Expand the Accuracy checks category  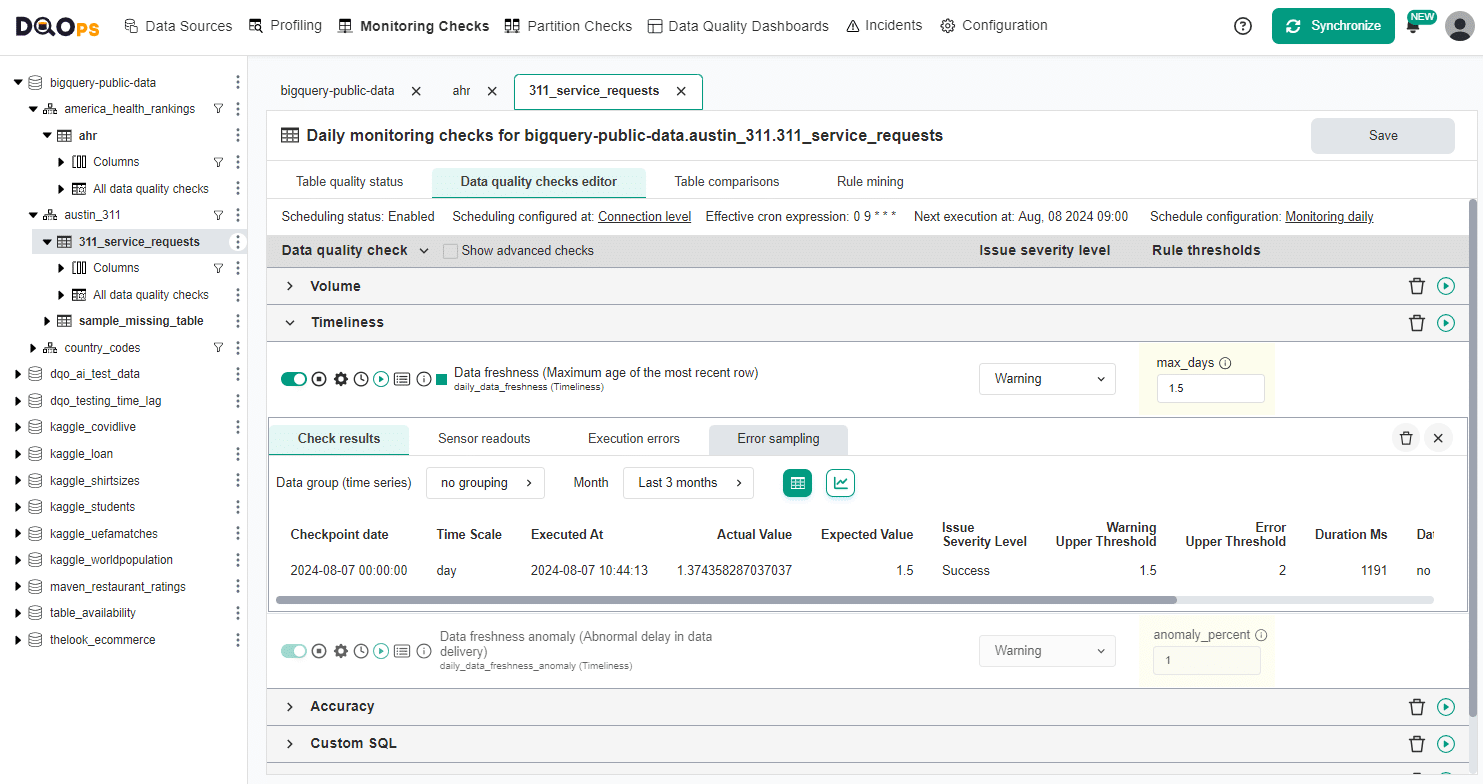point(290,707)
